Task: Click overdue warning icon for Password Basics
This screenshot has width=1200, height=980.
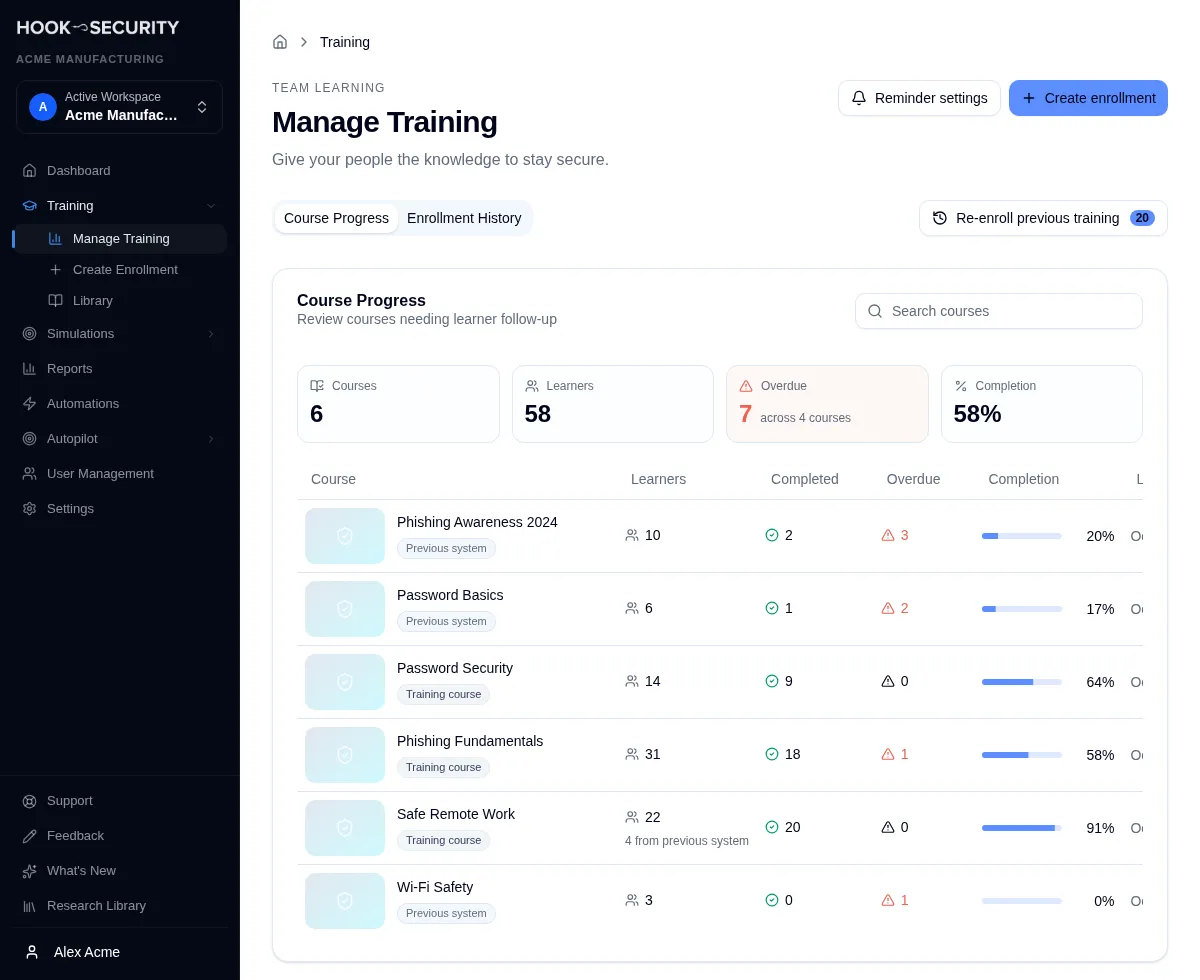Action: tap(888, 608)
